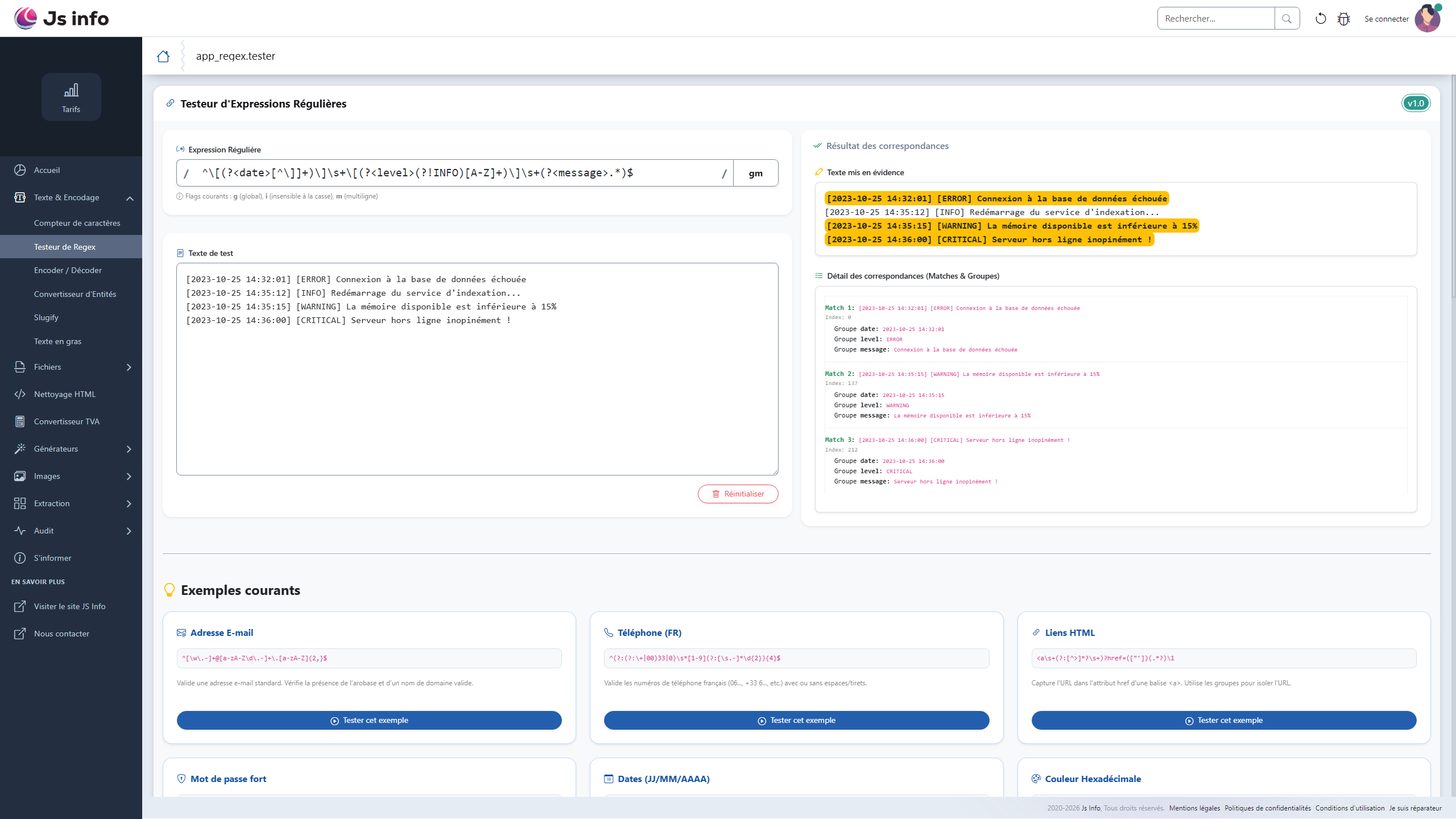This screenshot has width=1456, height=819.
Task: Click the Convertisseur TVA calculator icon
Action: point(20,421)
